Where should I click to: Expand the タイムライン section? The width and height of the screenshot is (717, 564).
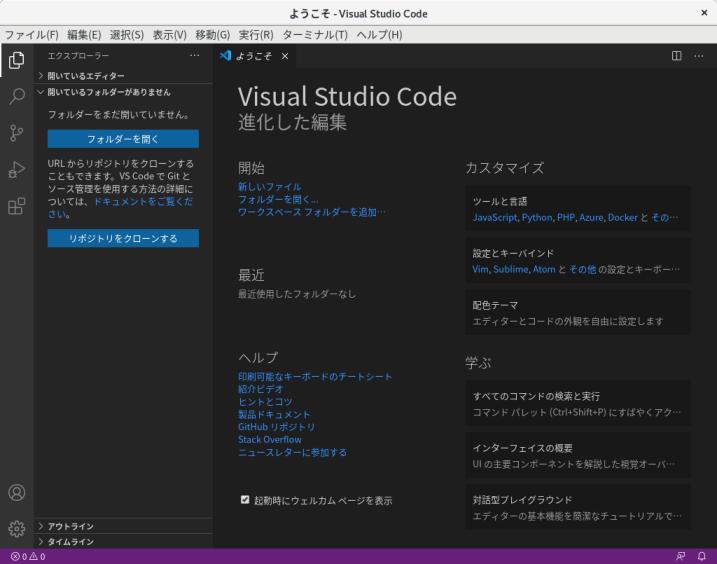123,542
